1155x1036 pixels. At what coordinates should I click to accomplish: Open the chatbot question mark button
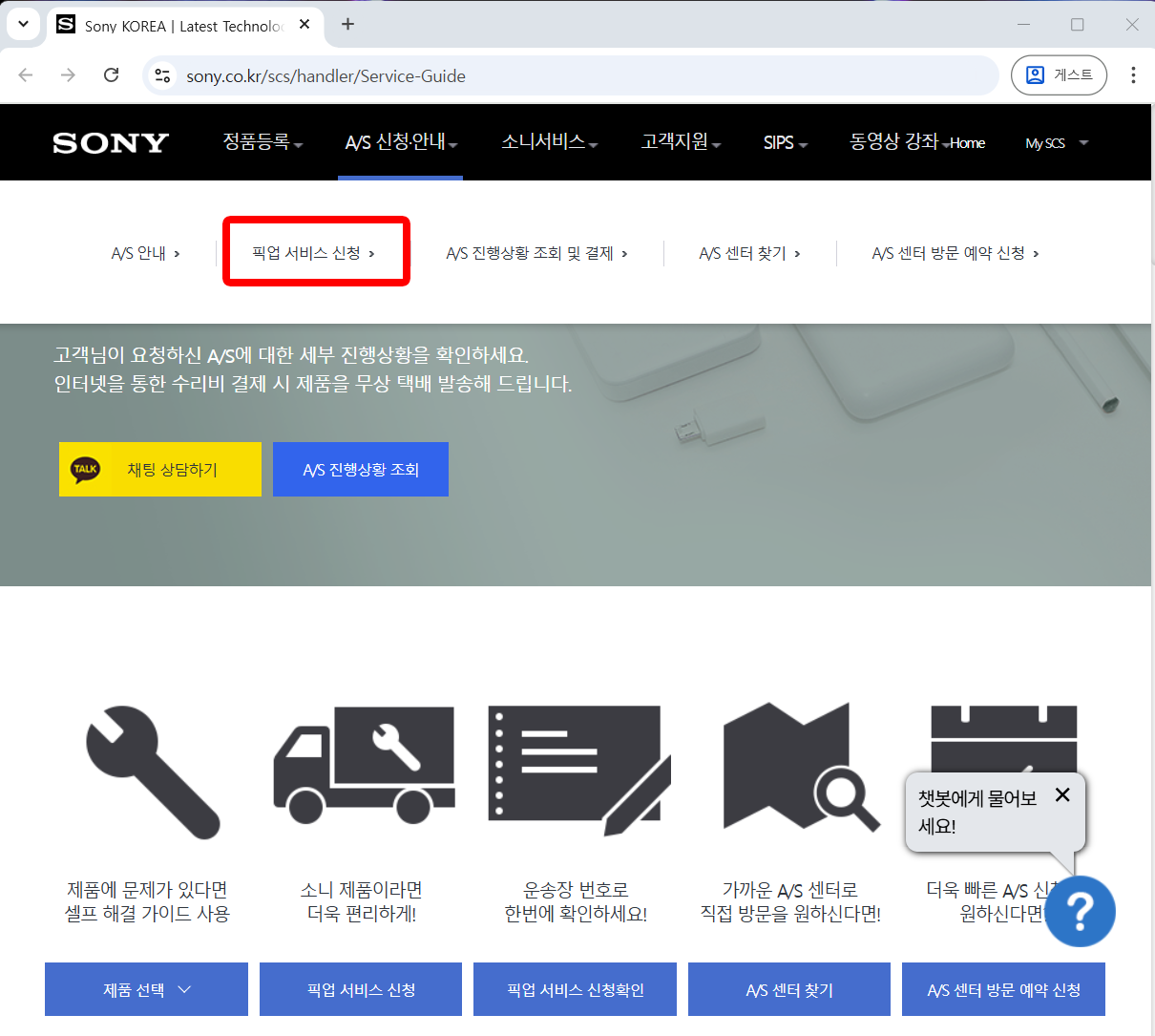coord(1080,911)
